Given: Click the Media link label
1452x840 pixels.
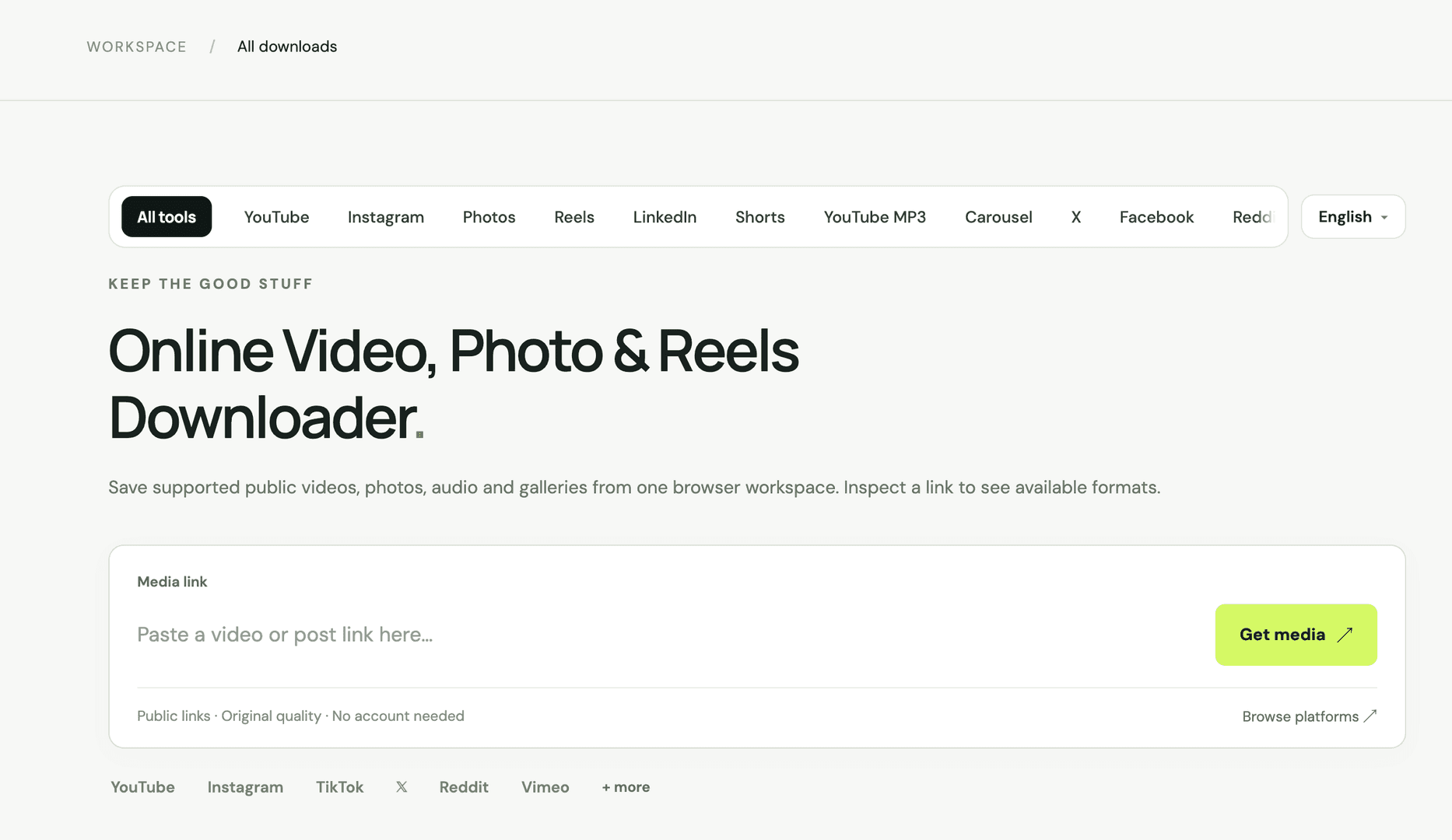Looking at the screenshot, I should [172, 582].
